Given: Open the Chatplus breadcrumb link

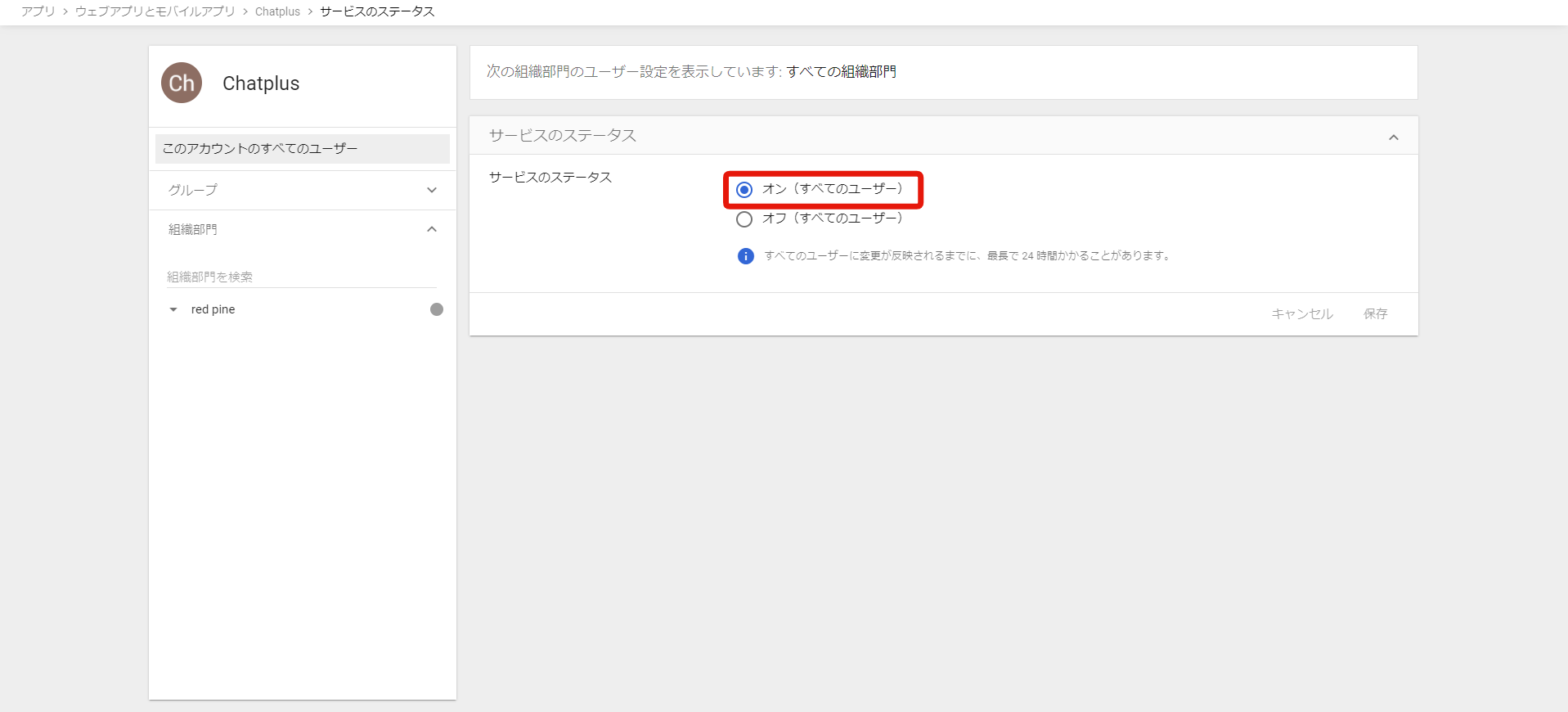Looking at the screenshot, I should (x=277, y=11).
